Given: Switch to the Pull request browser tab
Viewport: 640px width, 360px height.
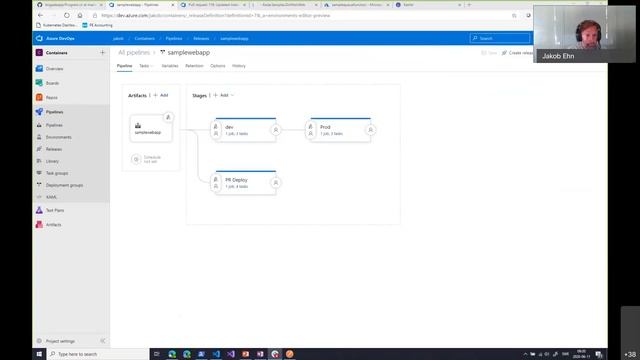Looking at the screenshot, I should point(213,5).
